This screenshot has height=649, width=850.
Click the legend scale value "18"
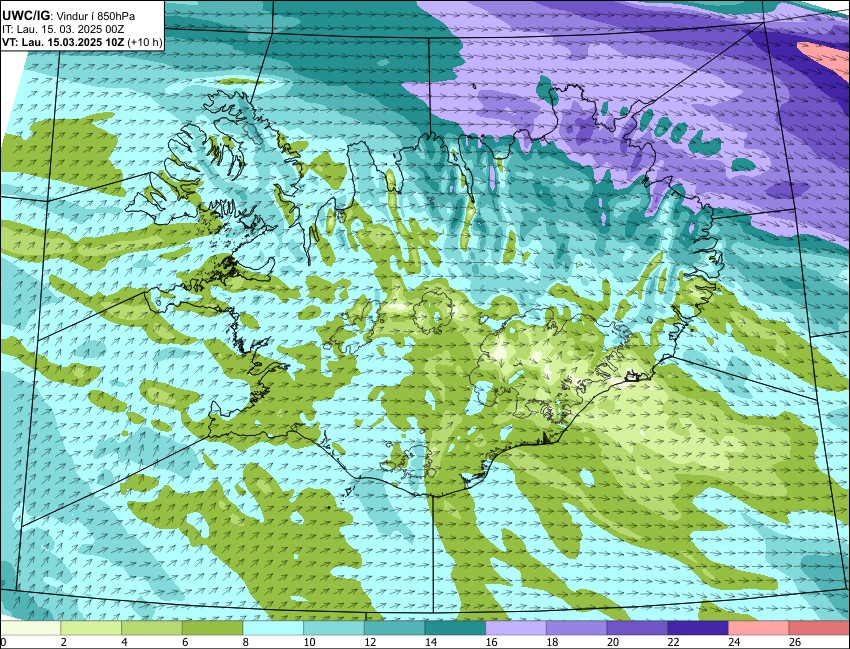[552, 642]
